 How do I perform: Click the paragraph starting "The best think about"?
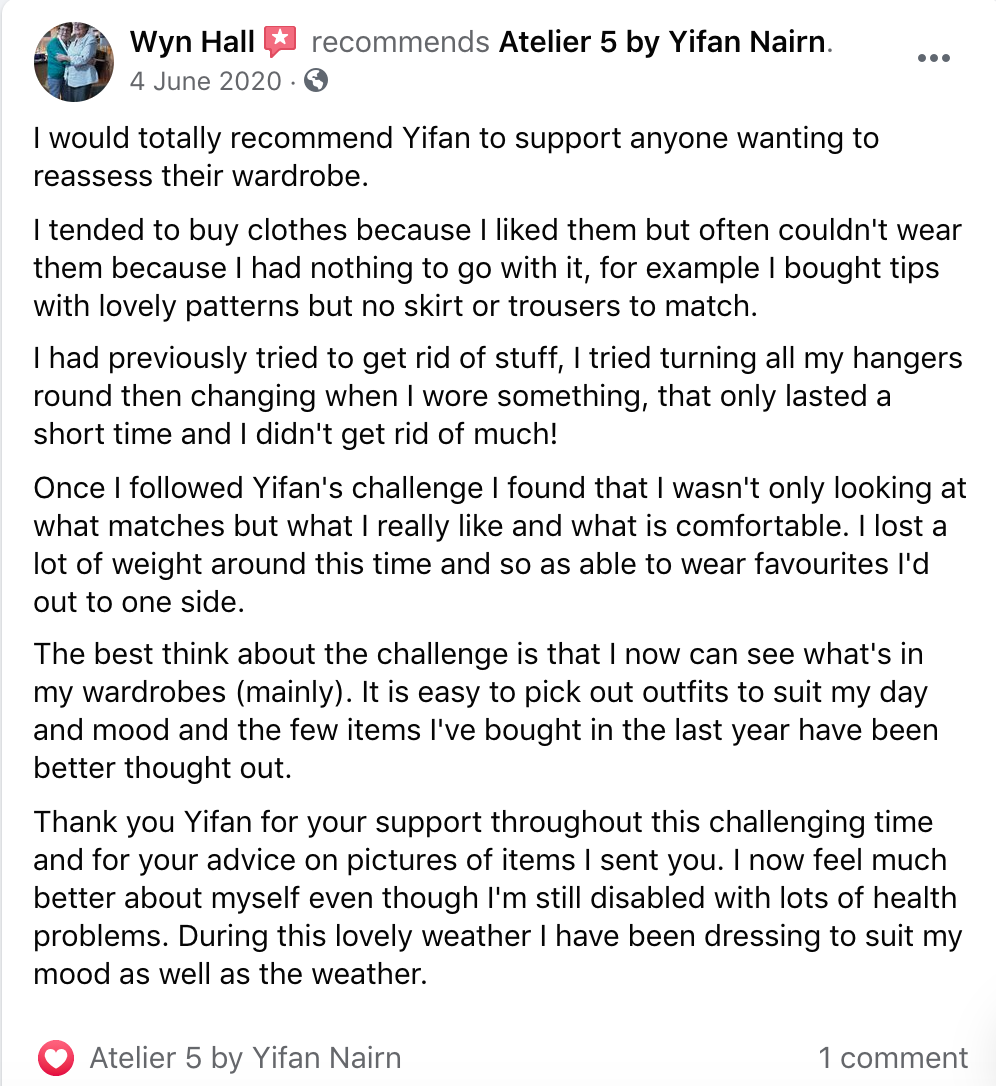[485, 710]
